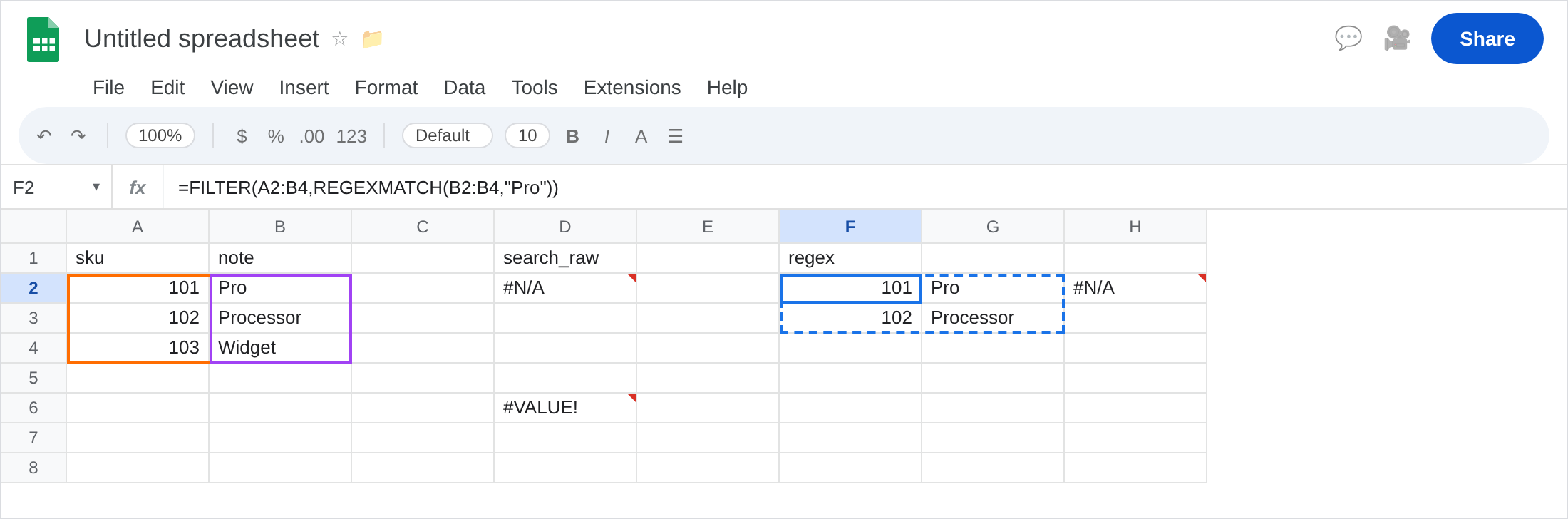Rename the Untitled spreadsheet title
The height and width of the screenshot is (519, 1568).
pyautogui.click(x=202, y=38)
